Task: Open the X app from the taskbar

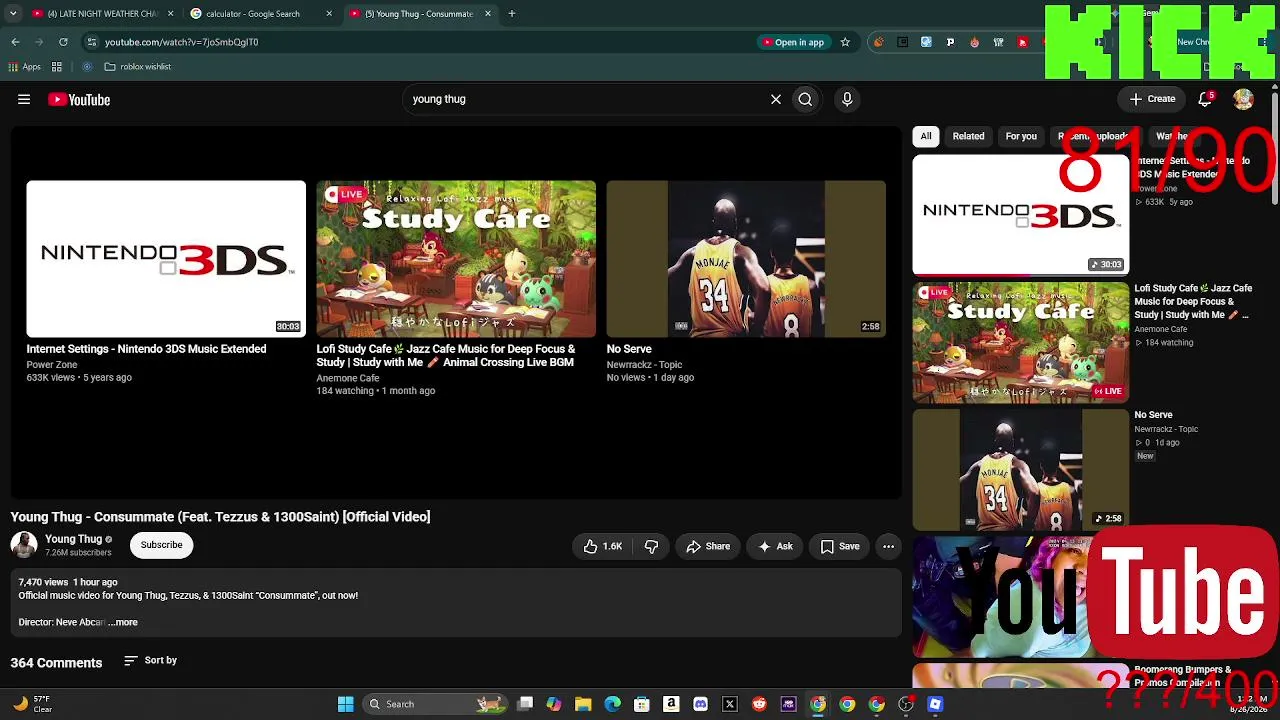Action: point(730,704)
